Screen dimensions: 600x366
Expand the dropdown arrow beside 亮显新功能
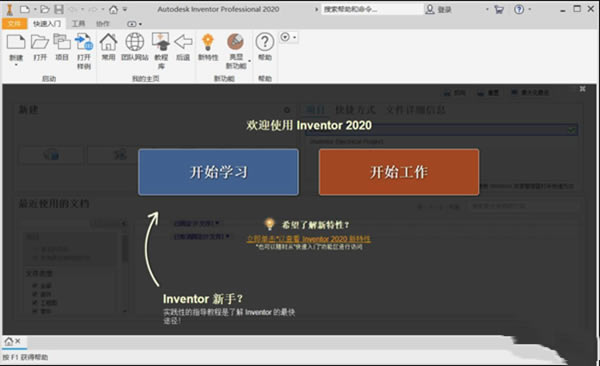249,60
